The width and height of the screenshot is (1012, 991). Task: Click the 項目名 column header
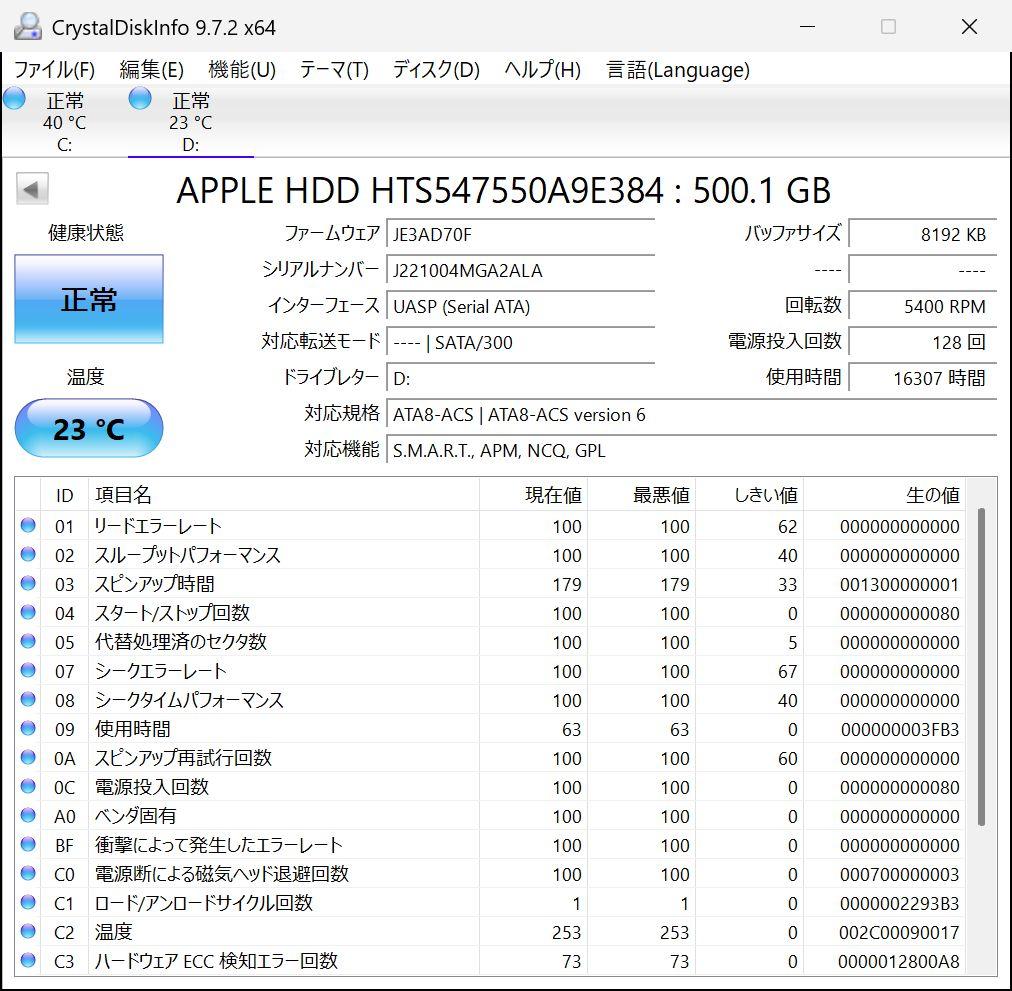(x=284, y=495)
